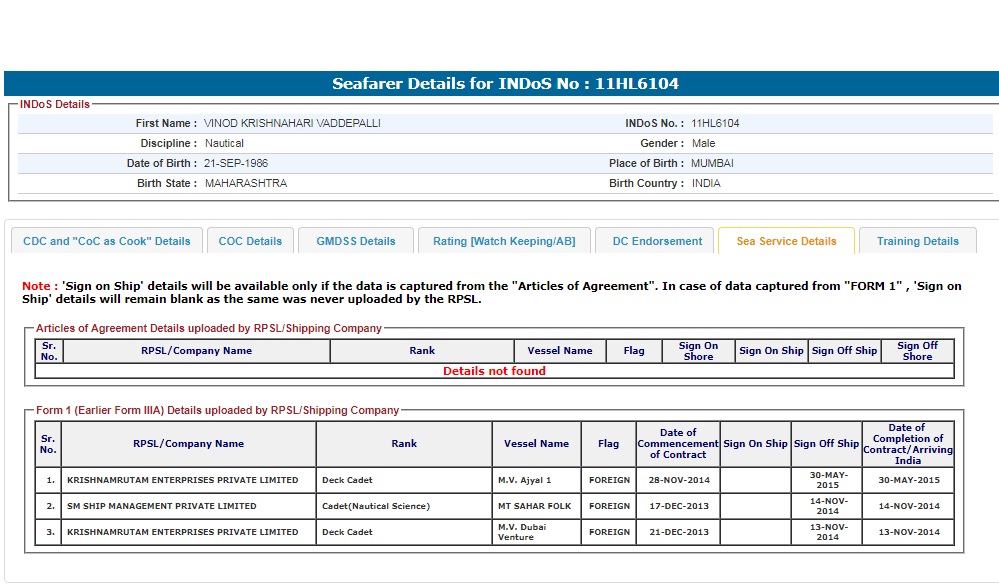Select the SM SHIP MANAGEMENT PRIVATE LIMITED cell
Screen dimensions: 999x584
pyautogui.click(x=162, y=506)
